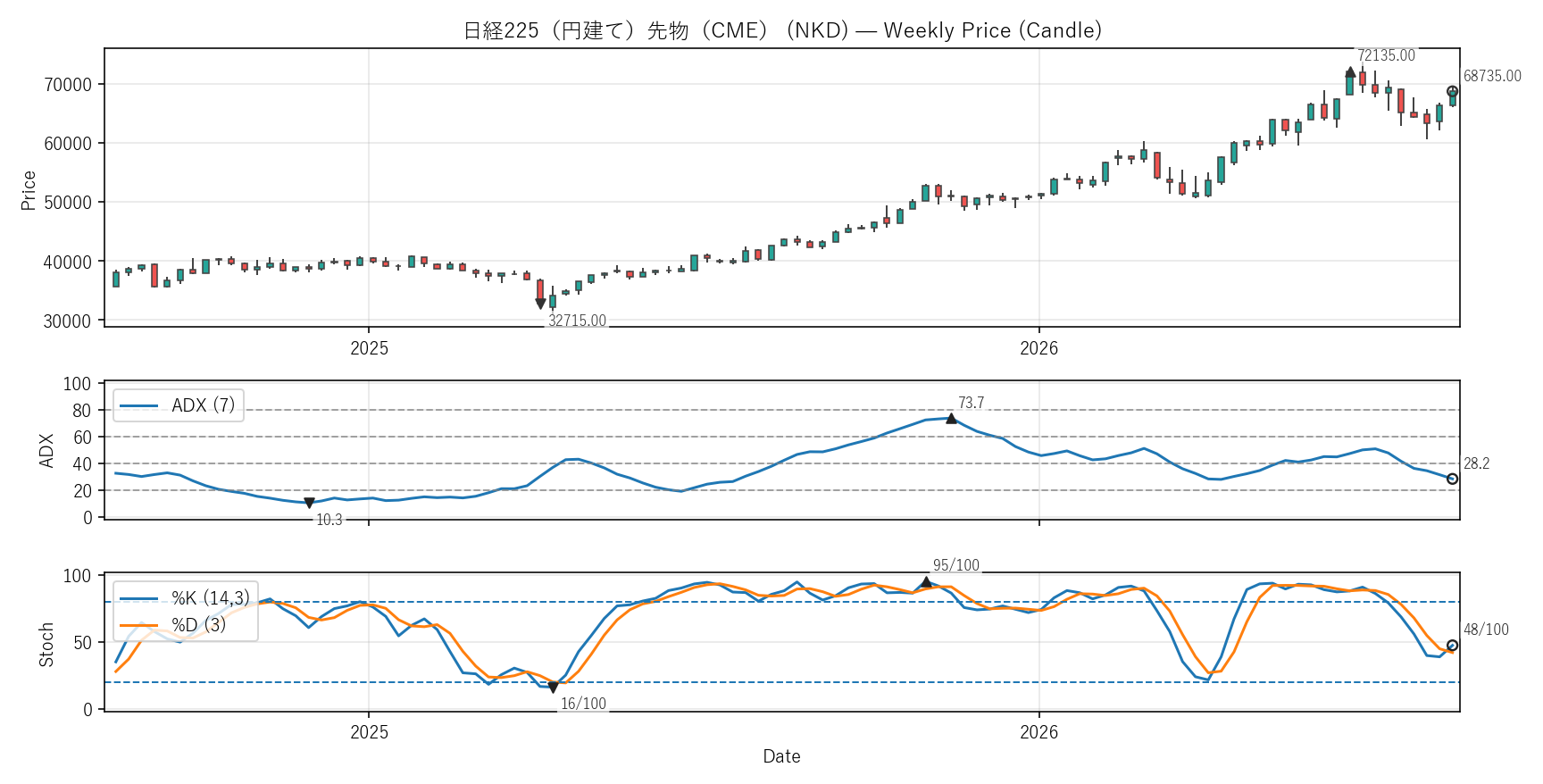Screen dimensions: 1543x784
Task: Click the blue line sample in the ADX legend
Action: (x=139, y=406)
